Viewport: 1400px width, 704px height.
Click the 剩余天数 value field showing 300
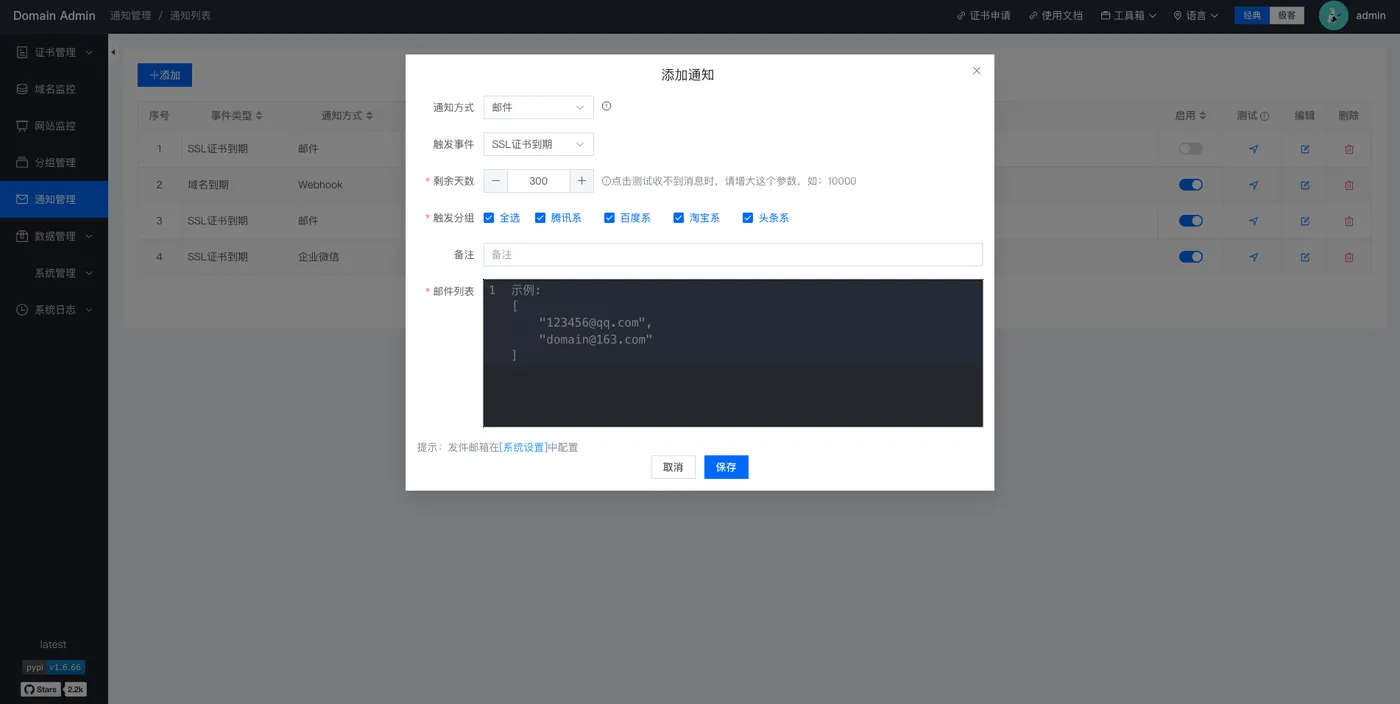pos(539,181)
